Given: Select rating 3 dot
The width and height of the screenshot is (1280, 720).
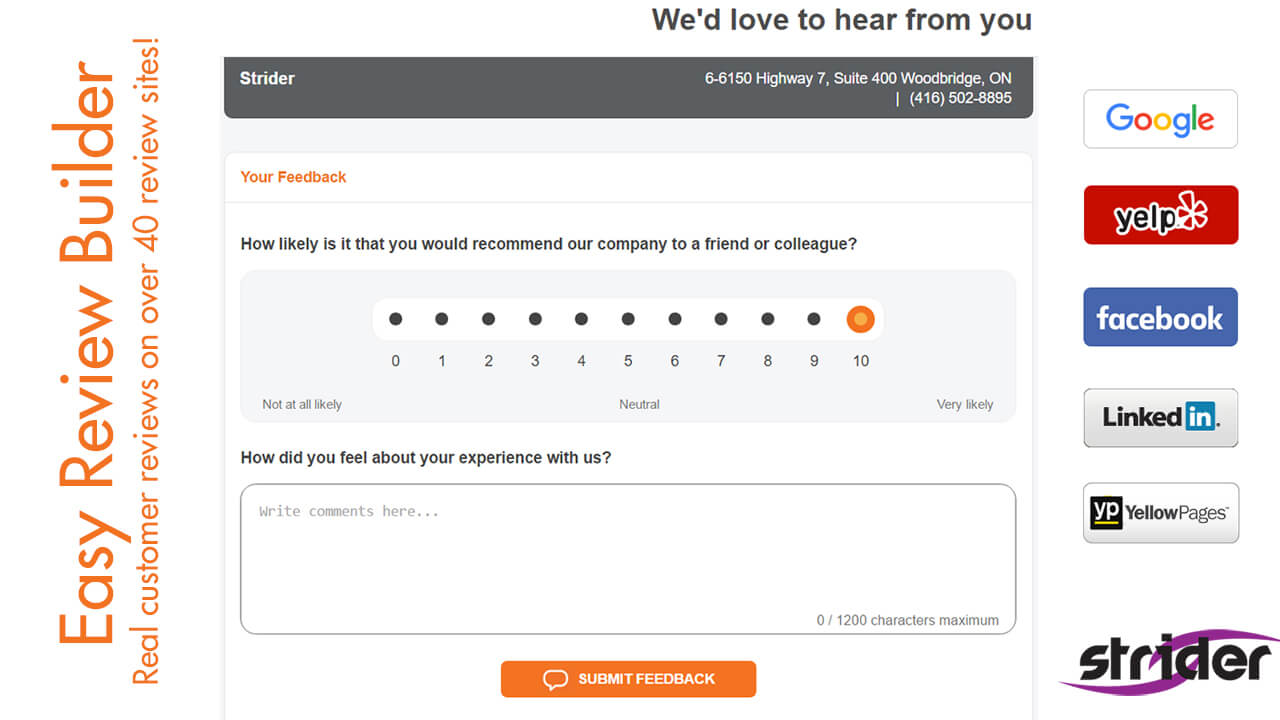Looking at the screenshot, I should (535, 319).
